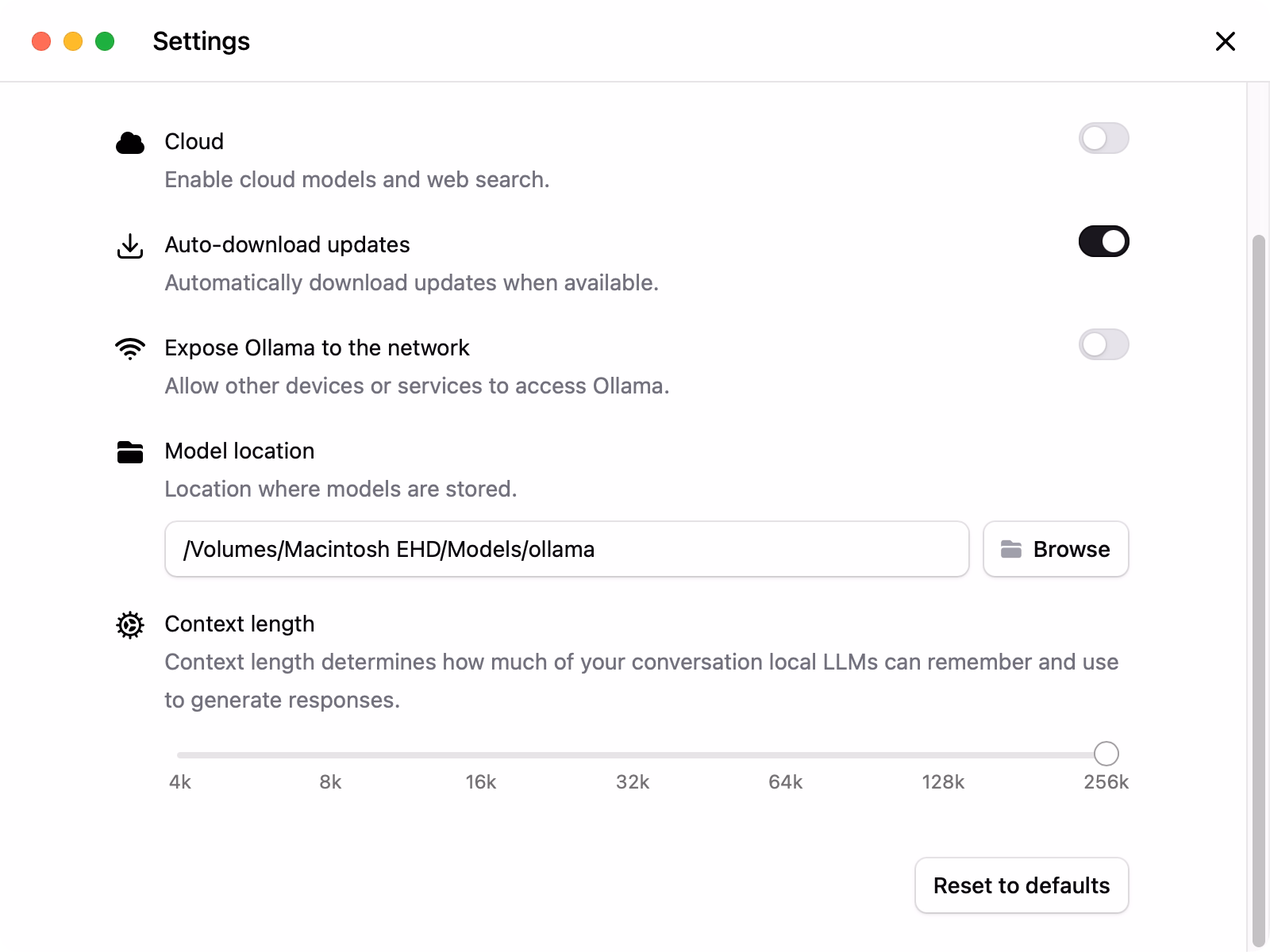The height and width of the screenshot is (952, 1270).
Task: Enable the Cloud models toggle
Action: 1103,139
